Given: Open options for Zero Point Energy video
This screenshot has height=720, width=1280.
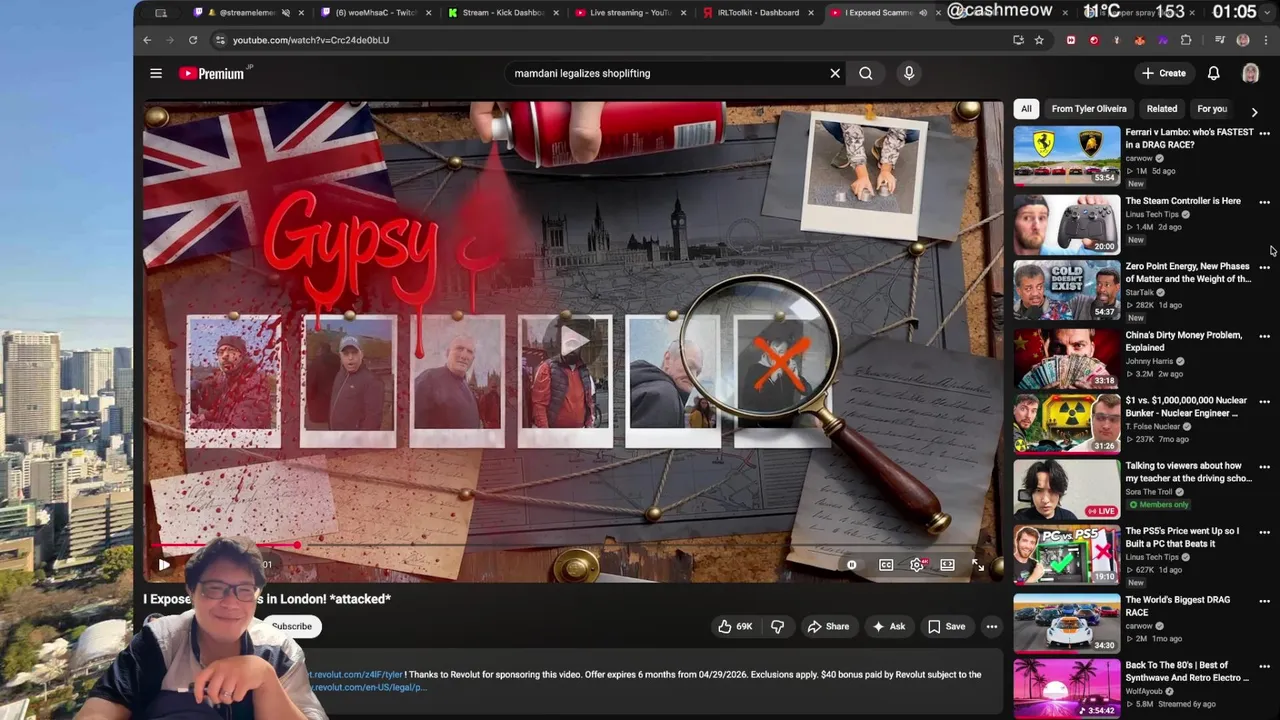Looking at the screenshot, I should coord(1264,268).
